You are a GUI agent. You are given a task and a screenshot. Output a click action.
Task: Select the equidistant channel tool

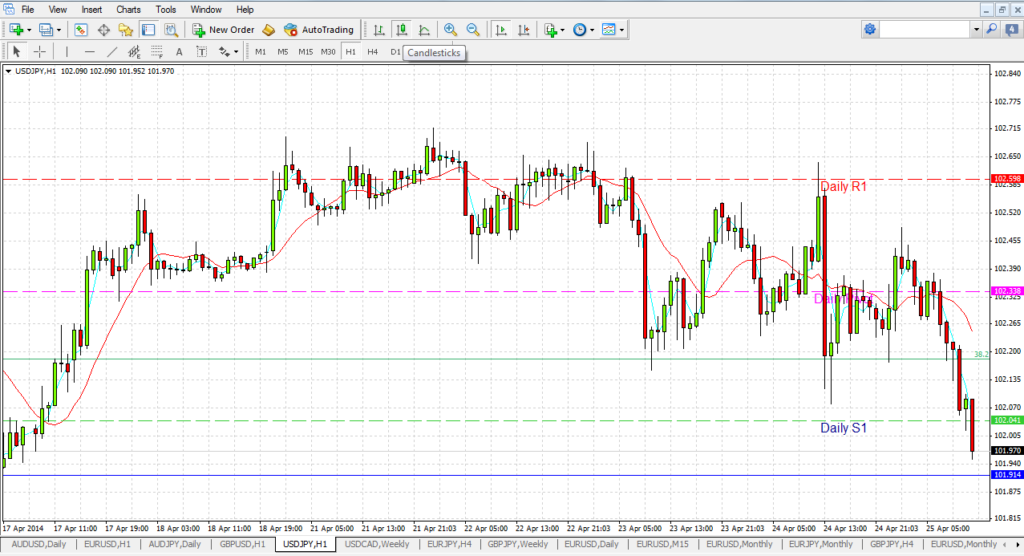pos(135,52)
